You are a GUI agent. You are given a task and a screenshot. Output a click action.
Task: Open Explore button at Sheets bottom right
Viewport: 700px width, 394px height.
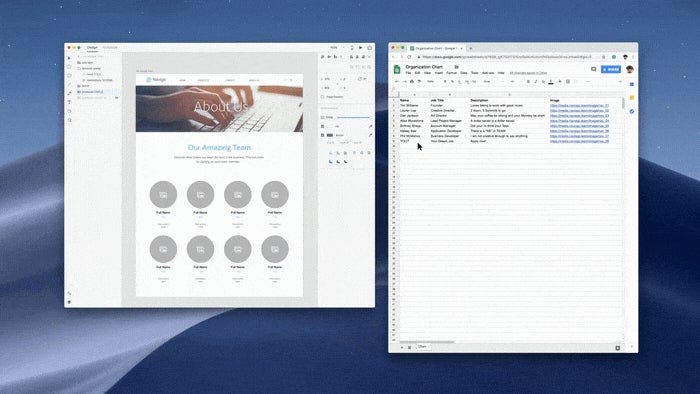pos(618,347)
